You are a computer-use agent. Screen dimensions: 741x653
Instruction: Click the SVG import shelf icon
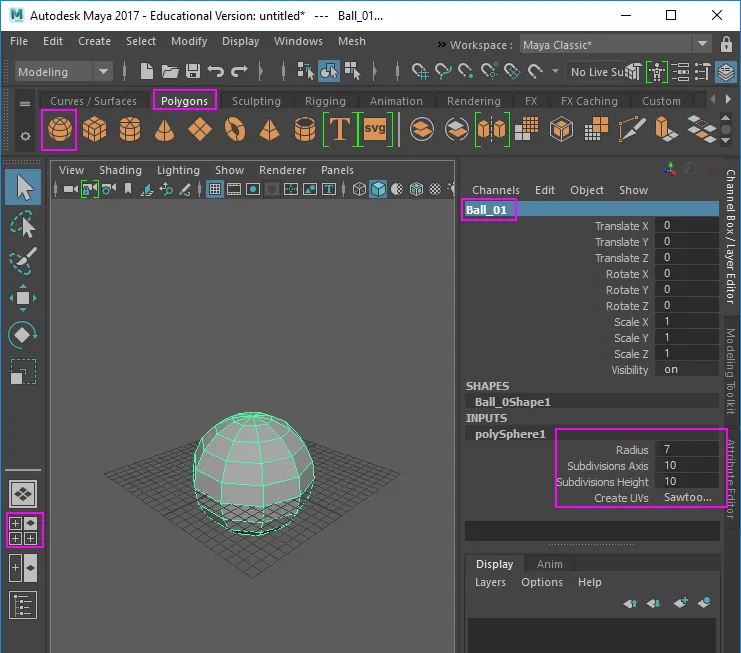[375, 129]
